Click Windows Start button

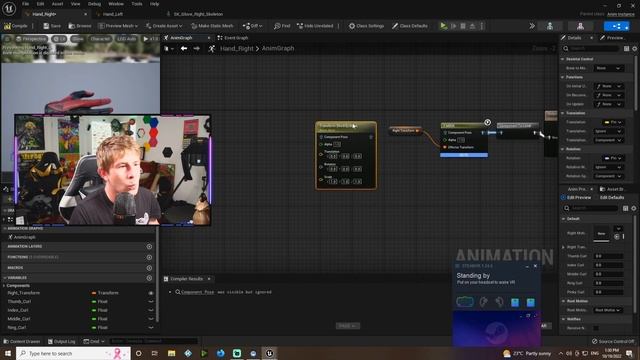point(8,353)
